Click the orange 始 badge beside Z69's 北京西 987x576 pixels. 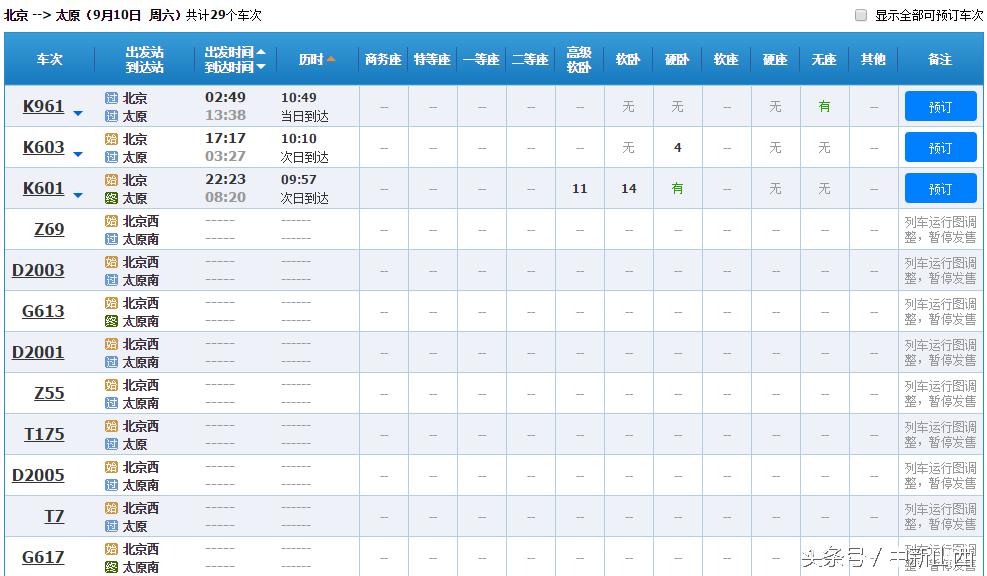[x=112, y=221]
